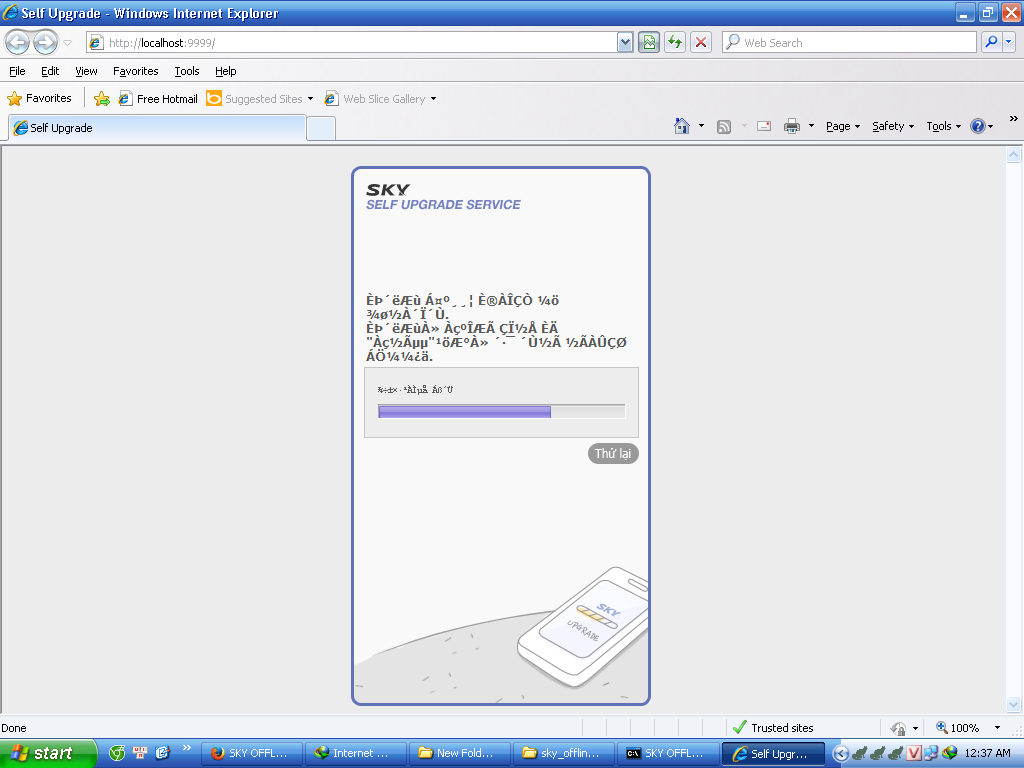Click the Compatibility View icon
Screen dimensions: 1024x768
pyautogui.click(x=649, y=42)
